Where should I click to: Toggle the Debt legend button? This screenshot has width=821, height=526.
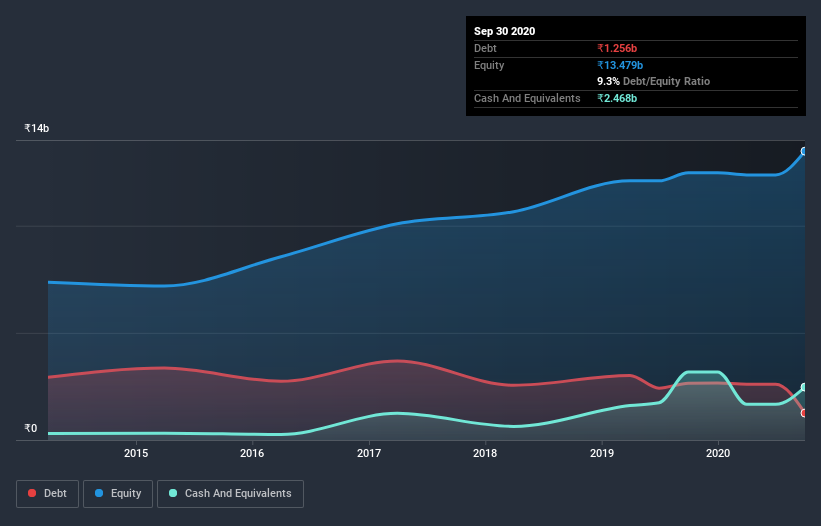click(47, 494)
